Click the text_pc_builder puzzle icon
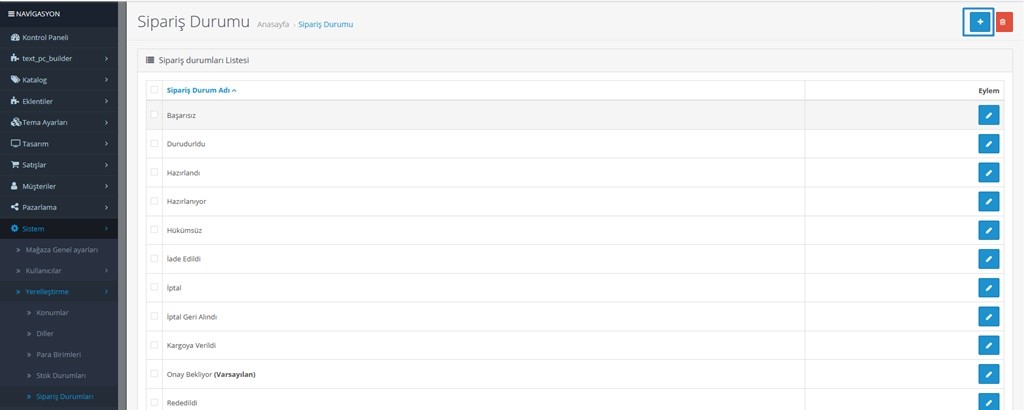The height and width of the screenshot is (410, 1024). (15, 58)
